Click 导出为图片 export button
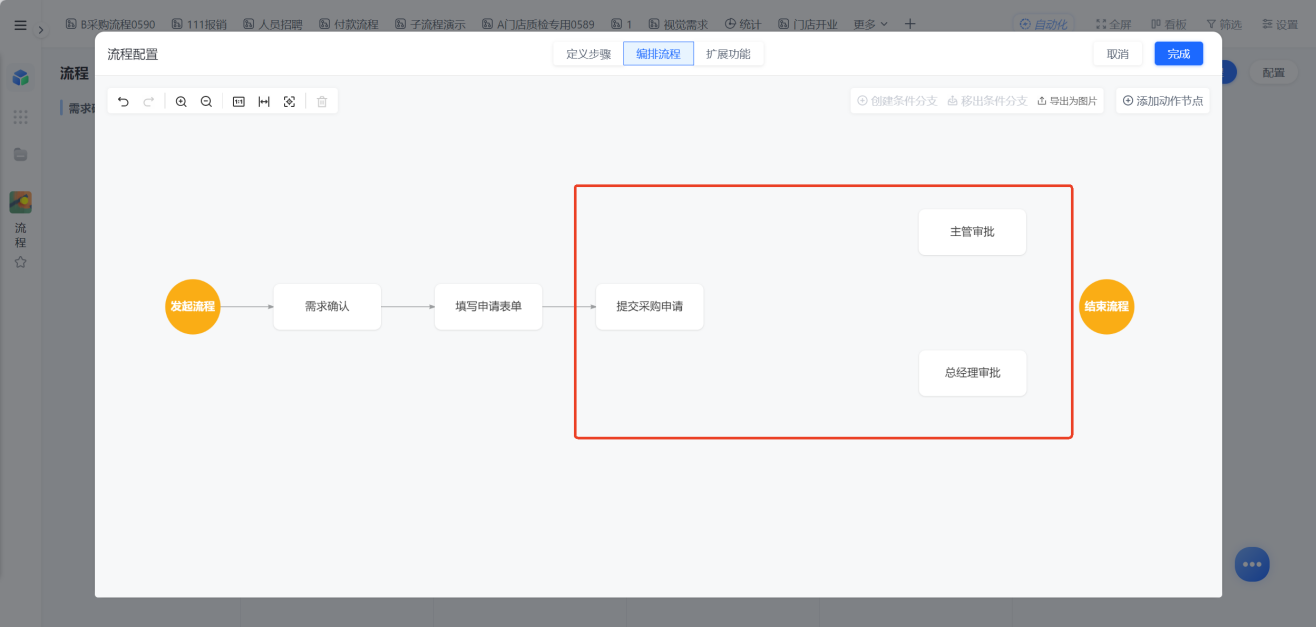Viewport: 1316px width, 627px height. (1067, 101)
